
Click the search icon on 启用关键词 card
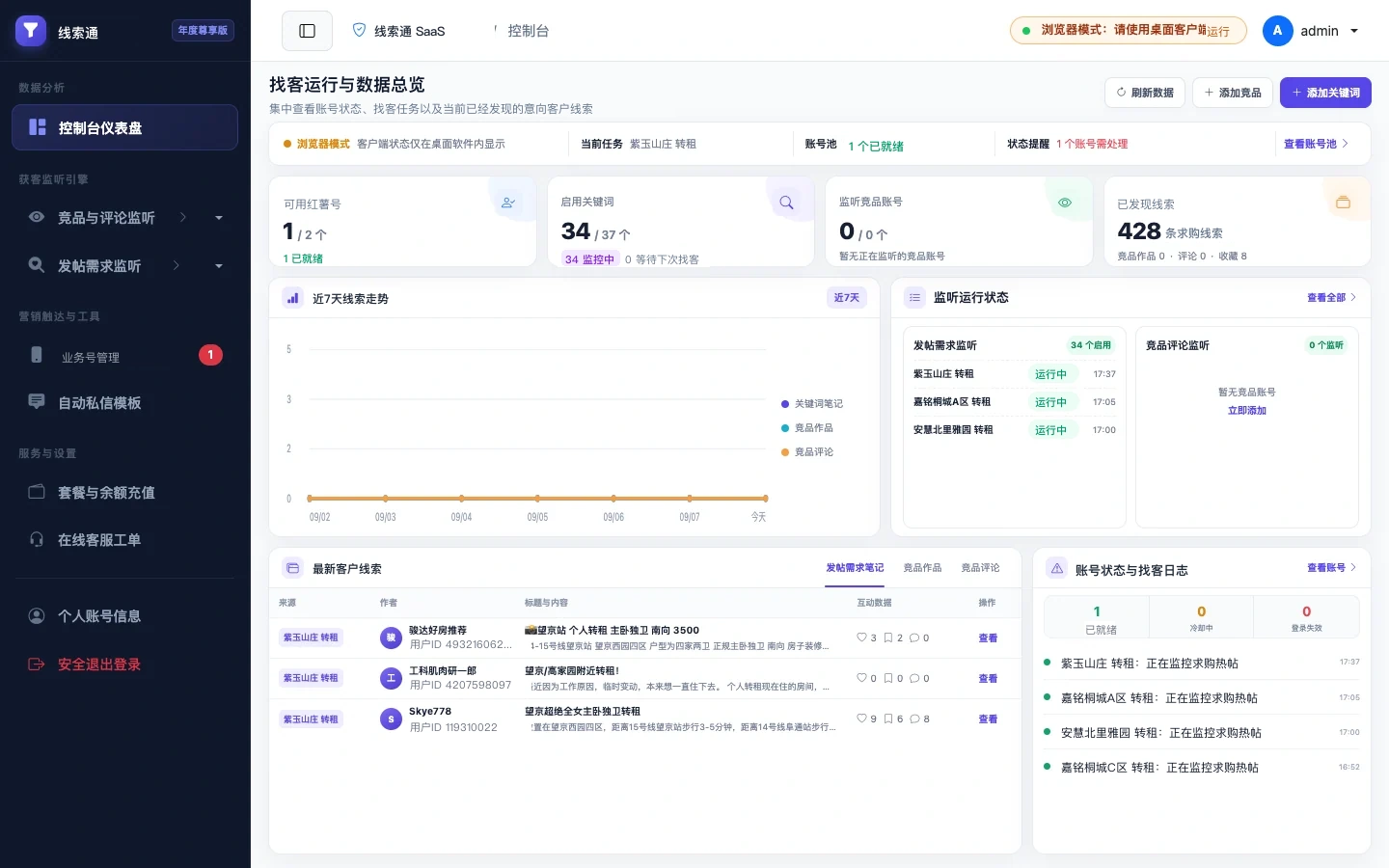click(787, 203)
